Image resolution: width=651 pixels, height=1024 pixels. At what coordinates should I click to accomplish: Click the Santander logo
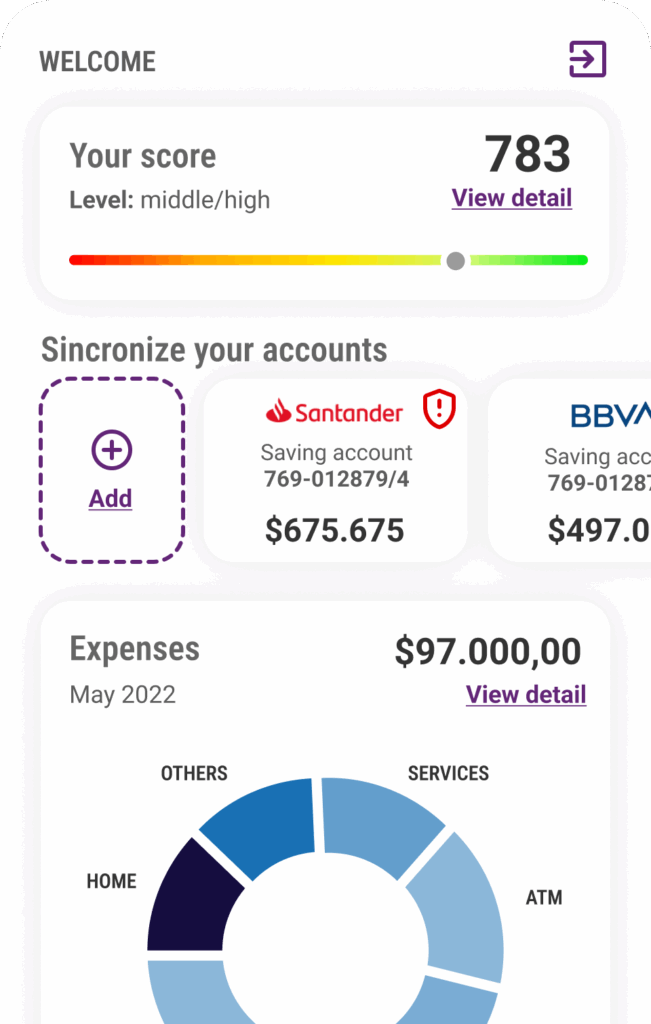point(335,411)
